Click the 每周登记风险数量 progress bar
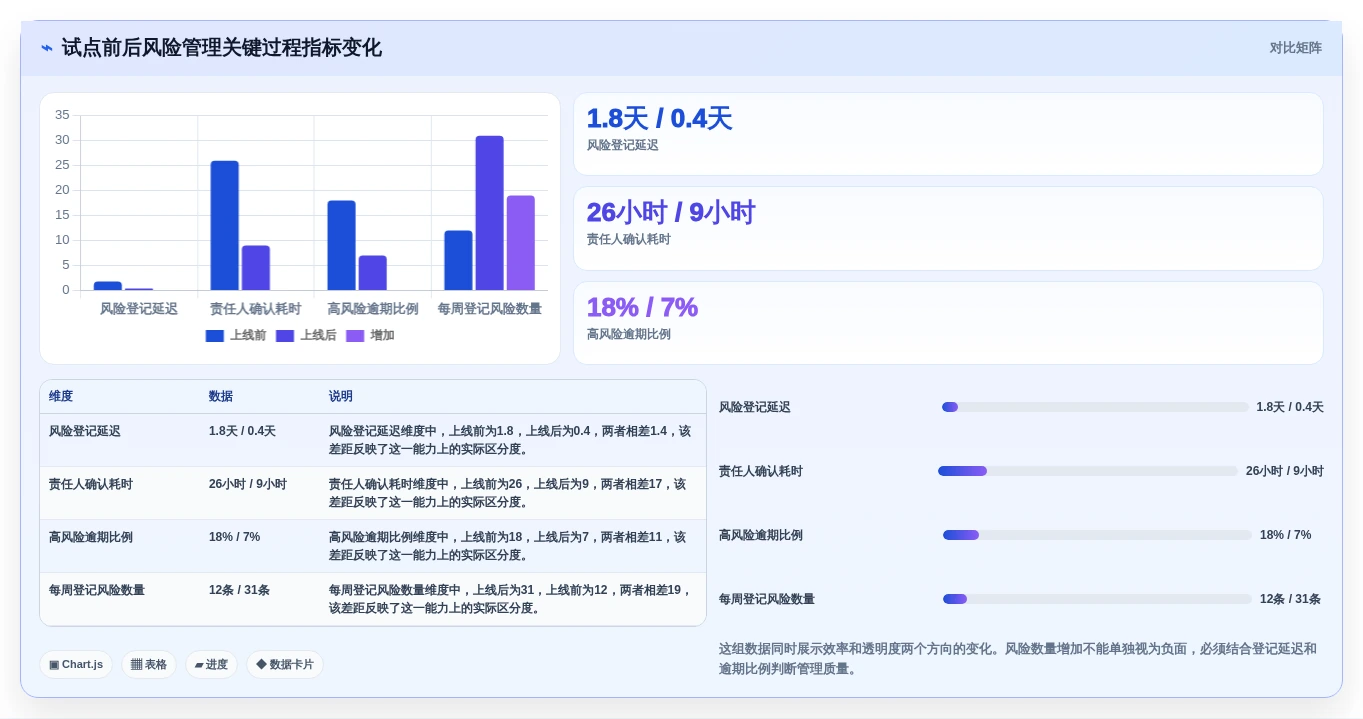1363x719 pixels. pos(1097,599)
